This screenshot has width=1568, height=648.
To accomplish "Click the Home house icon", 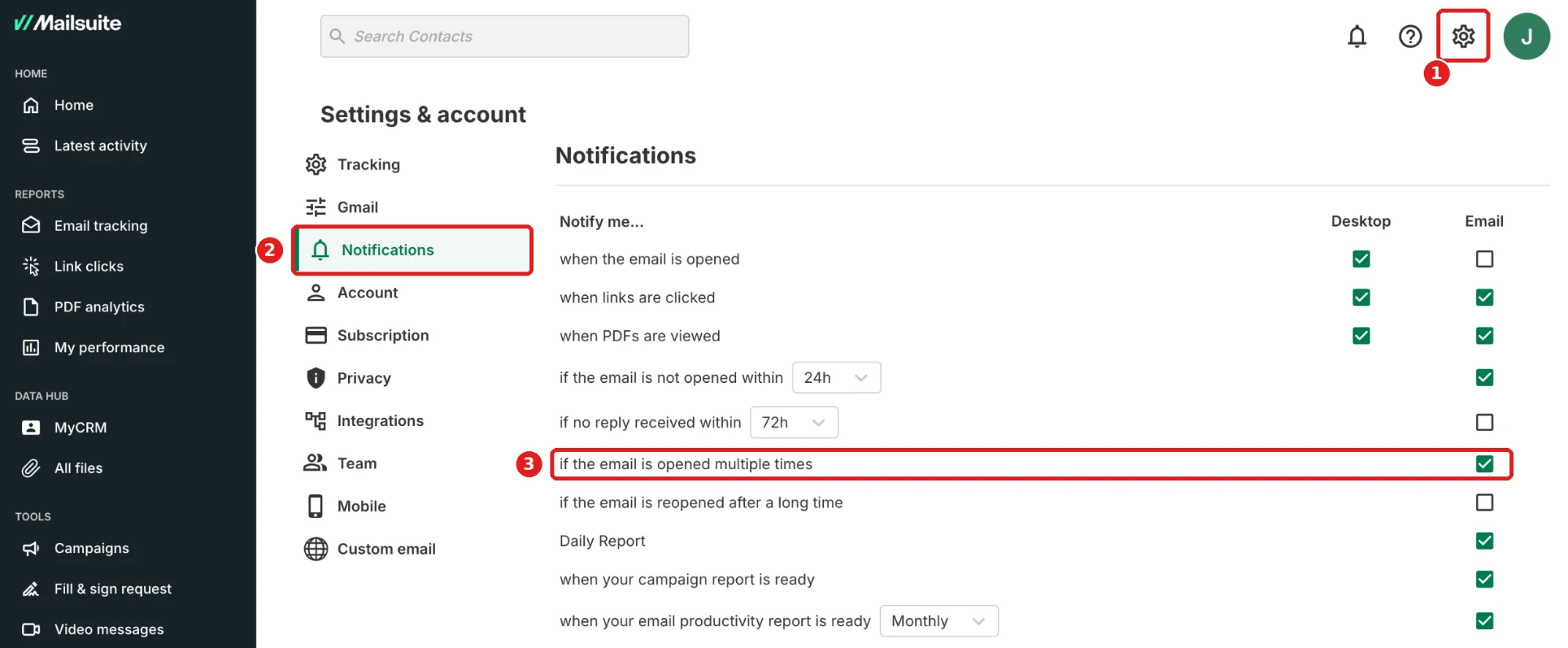I will [x=31, y=105].
